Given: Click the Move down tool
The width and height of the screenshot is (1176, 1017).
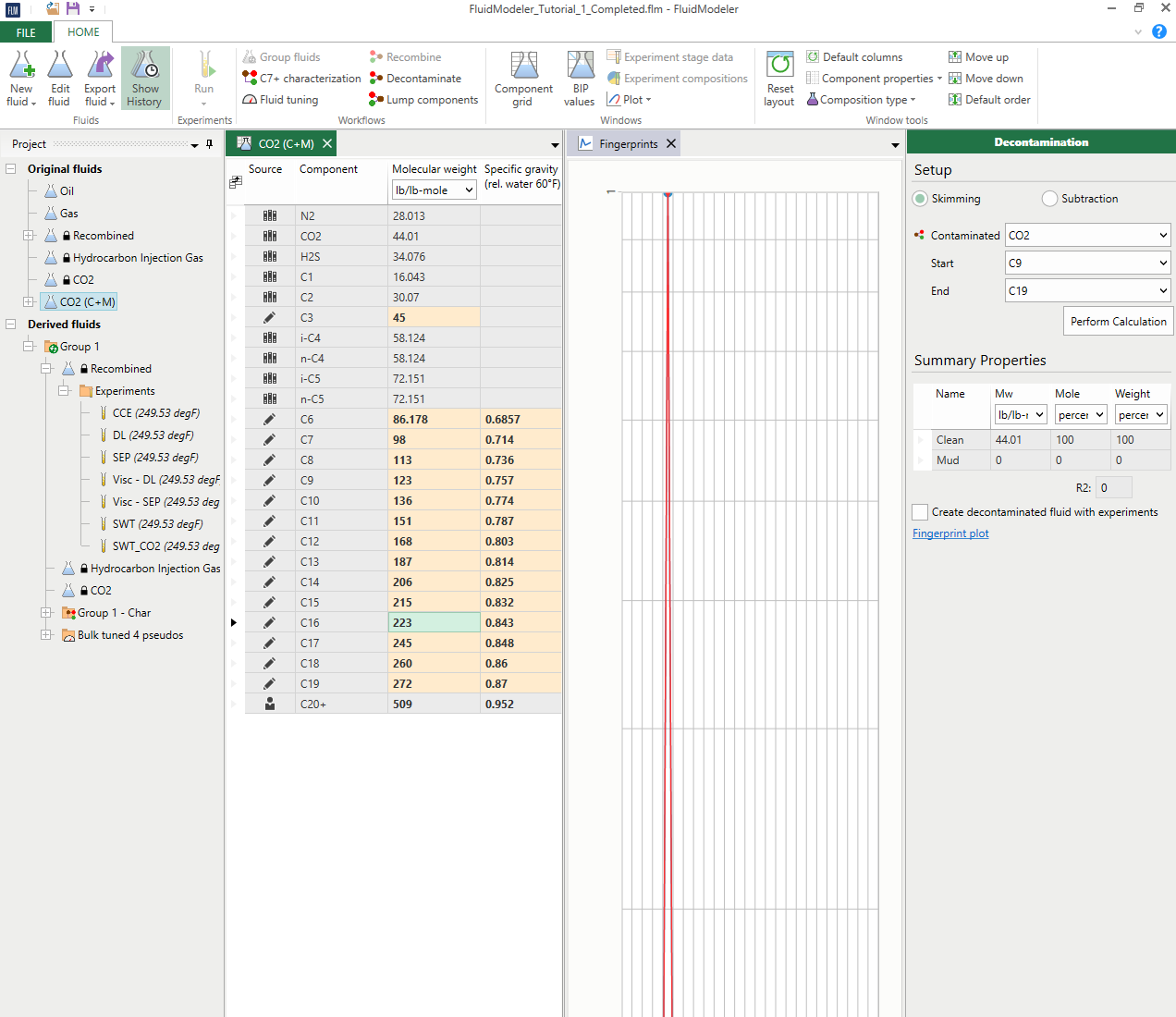Looking at the screenshot, I should (986, 79).
